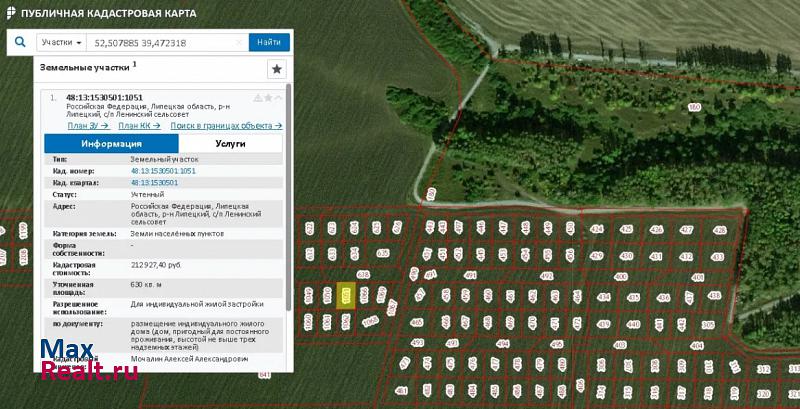
Task: Open cadastral quarter 48:13:1530501 link
Action: pos(154,183)
